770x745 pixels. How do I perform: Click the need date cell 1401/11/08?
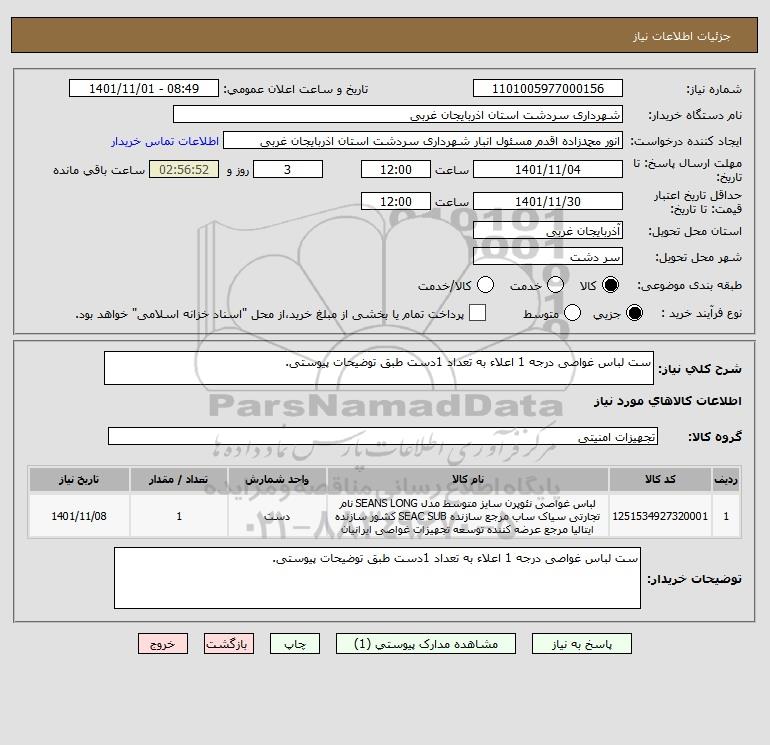point(79,516)
